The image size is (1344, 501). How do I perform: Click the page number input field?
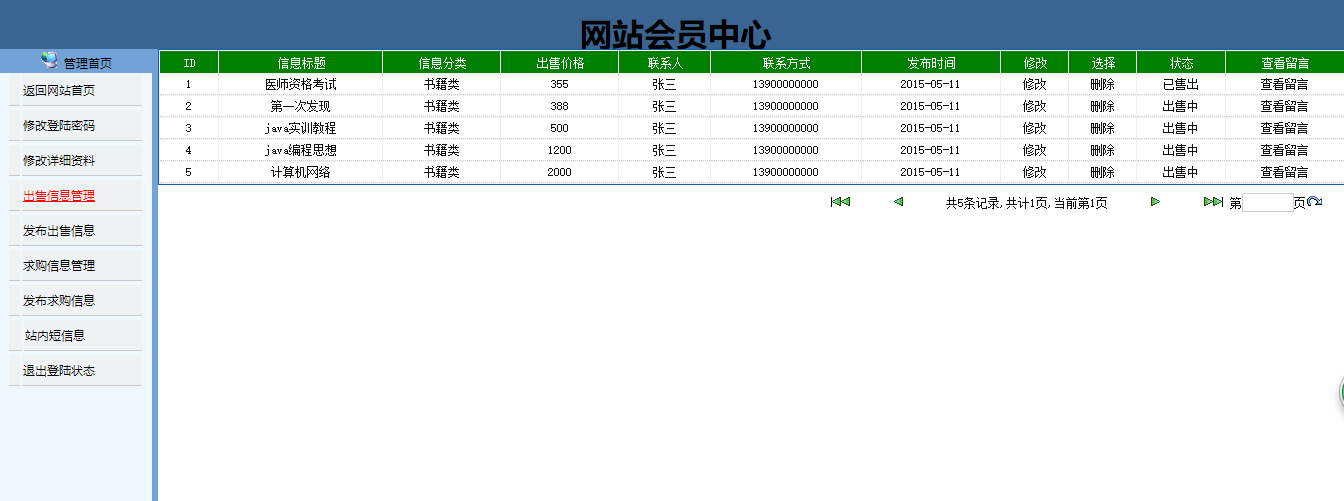pos(1267,203)
